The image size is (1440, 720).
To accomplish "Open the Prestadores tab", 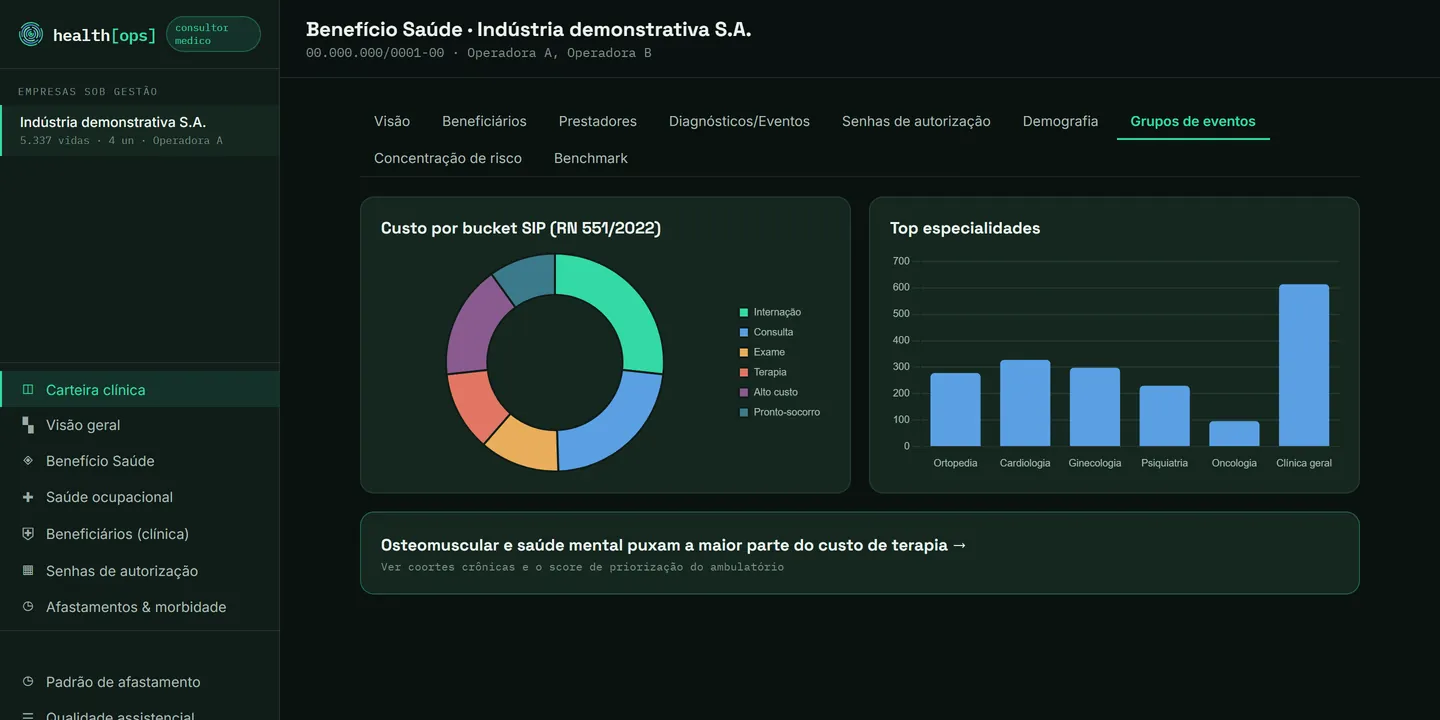I will click(598, 121).
